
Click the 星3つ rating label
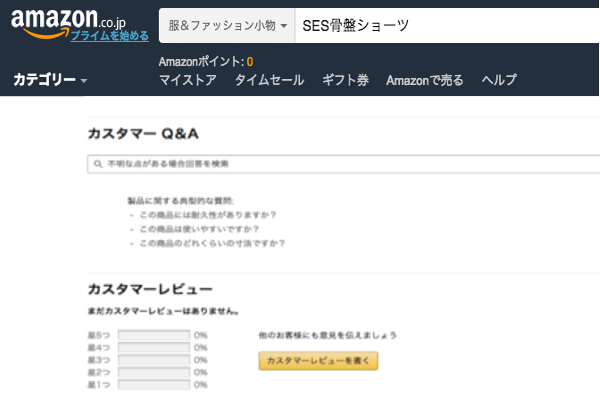pos(99,360)
